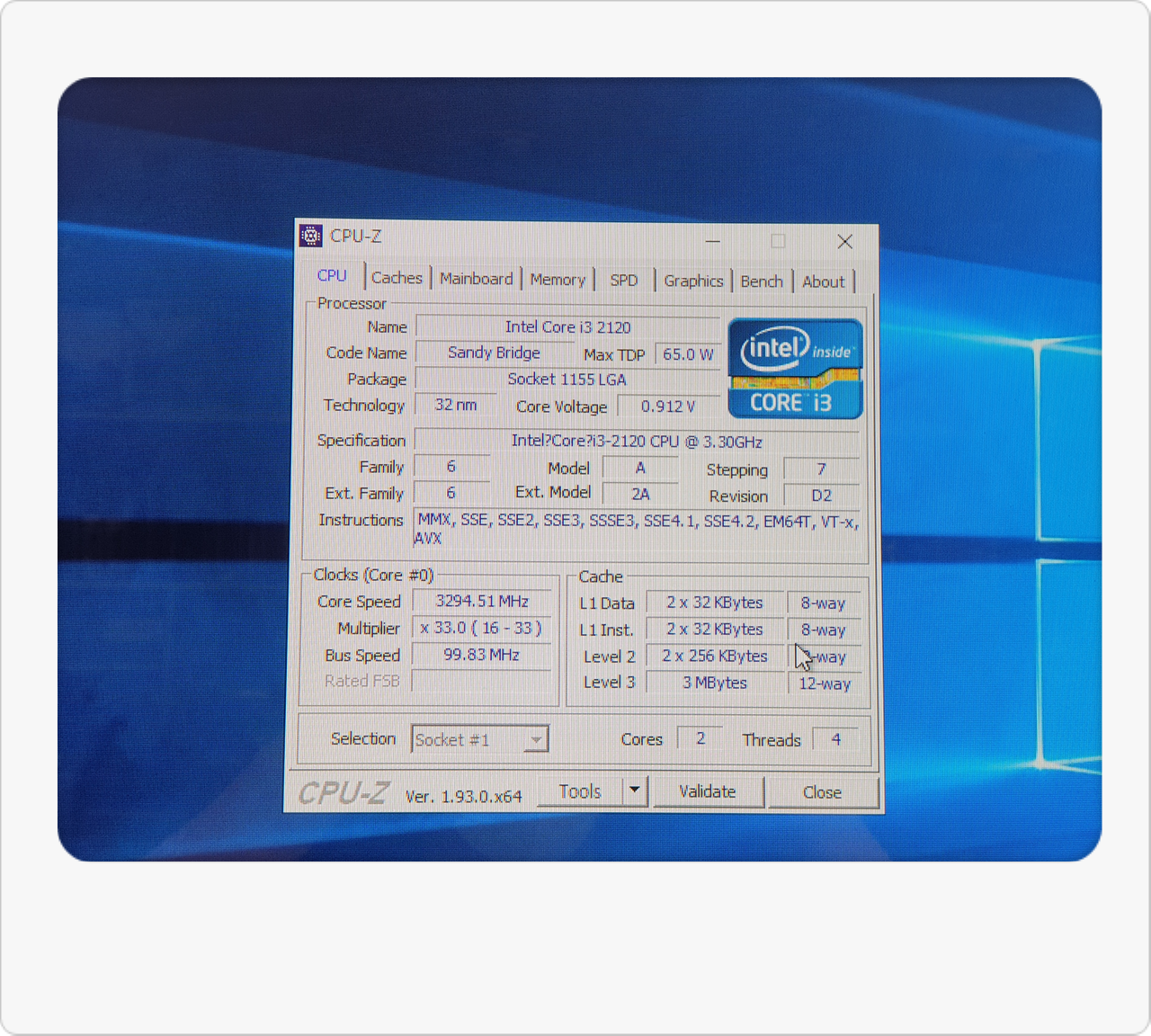This screenshot has height=1036, width=1151.
Task: Show the About tab
Action: [823, 282]
